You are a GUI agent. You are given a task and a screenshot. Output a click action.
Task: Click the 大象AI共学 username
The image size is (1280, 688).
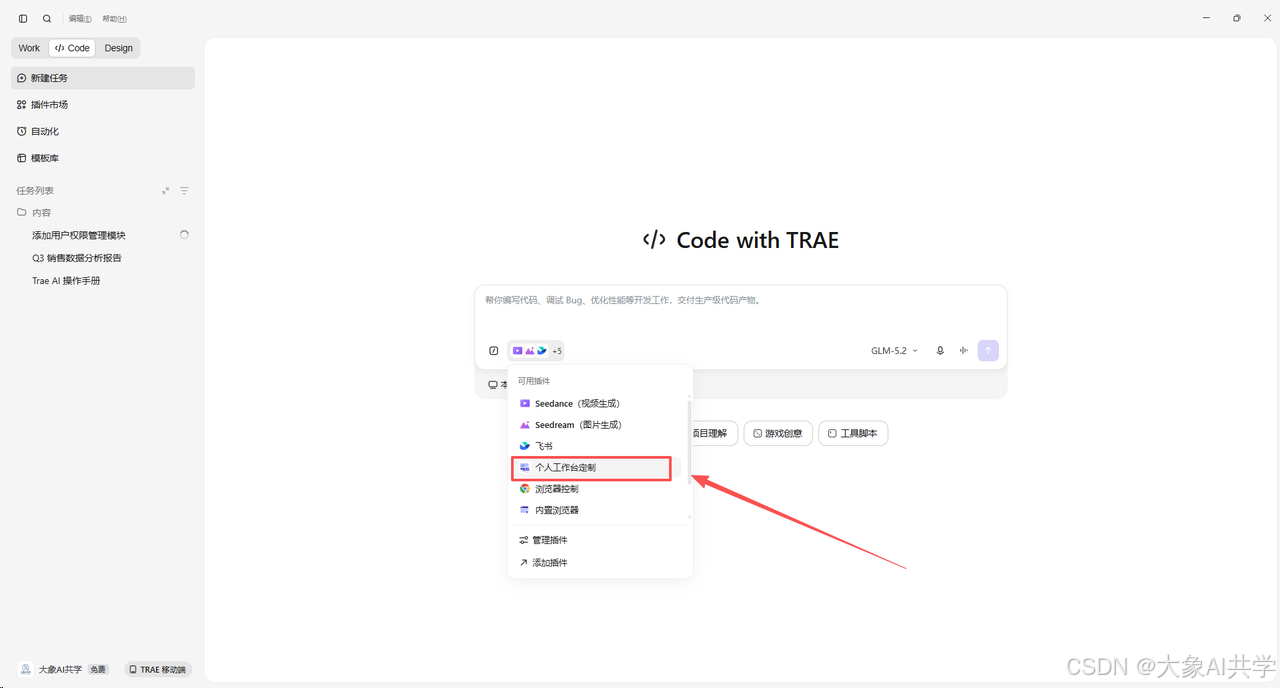[60, 669]
